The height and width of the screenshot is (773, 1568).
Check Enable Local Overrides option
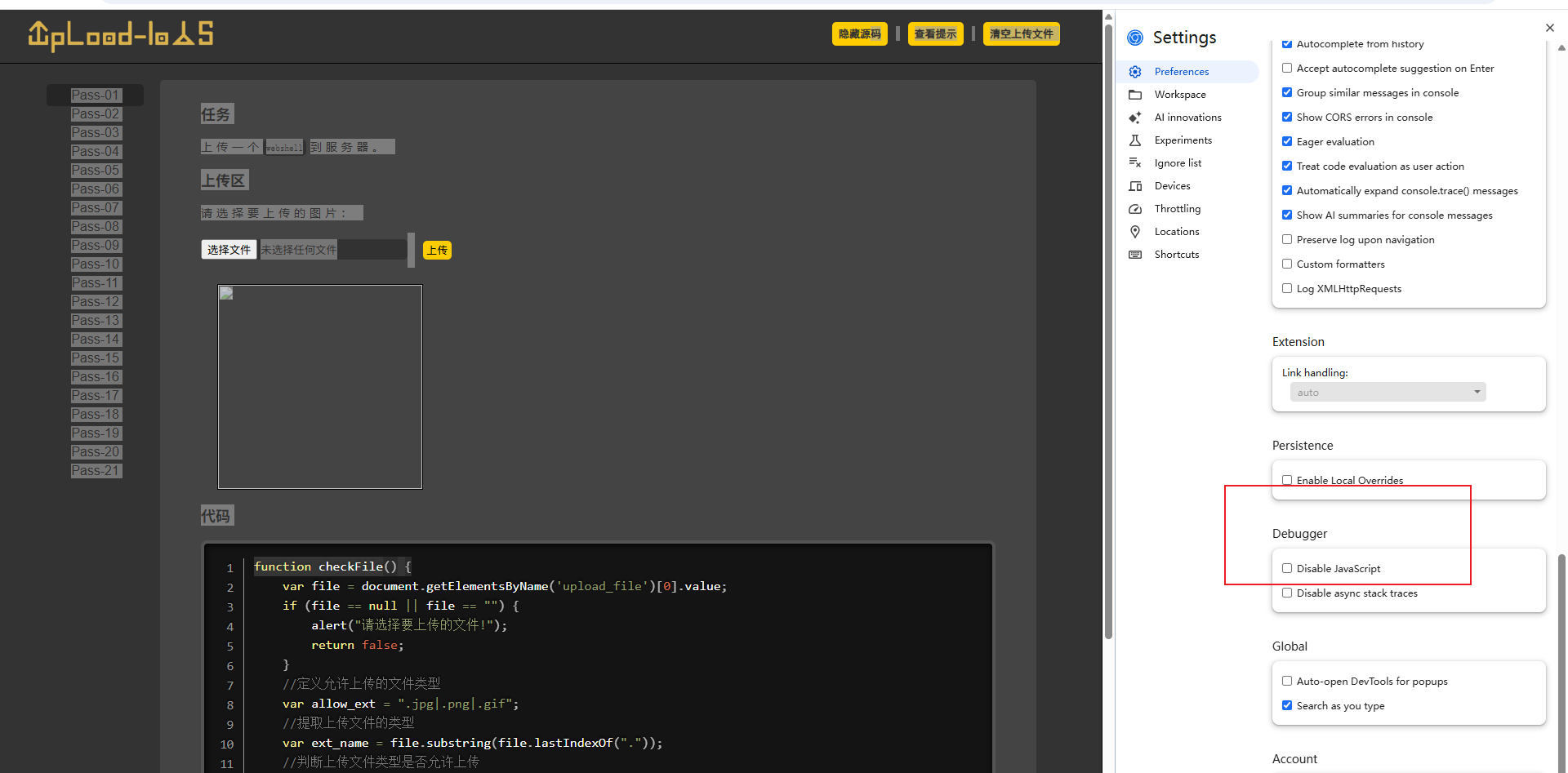(x=1287, y=480)
